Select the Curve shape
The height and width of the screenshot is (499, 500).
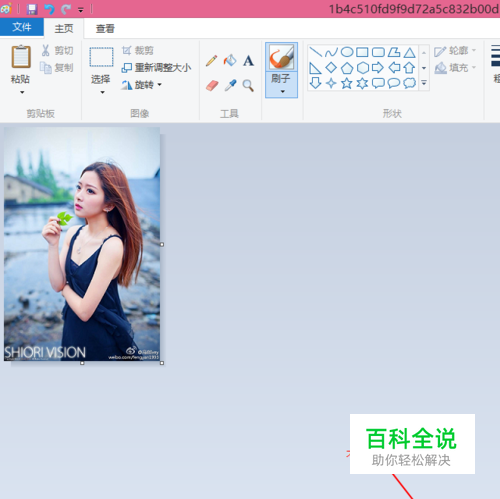[331, 52]
